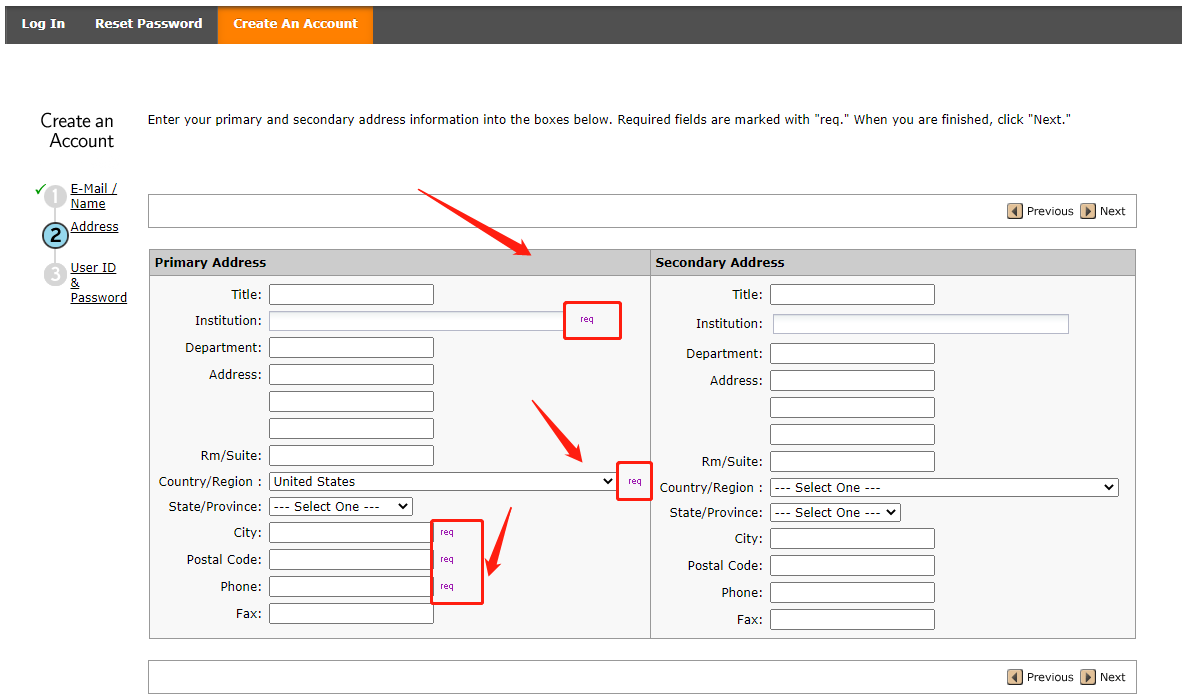
Task: Click the step 1 circle icon
Action: pos(55,197)
